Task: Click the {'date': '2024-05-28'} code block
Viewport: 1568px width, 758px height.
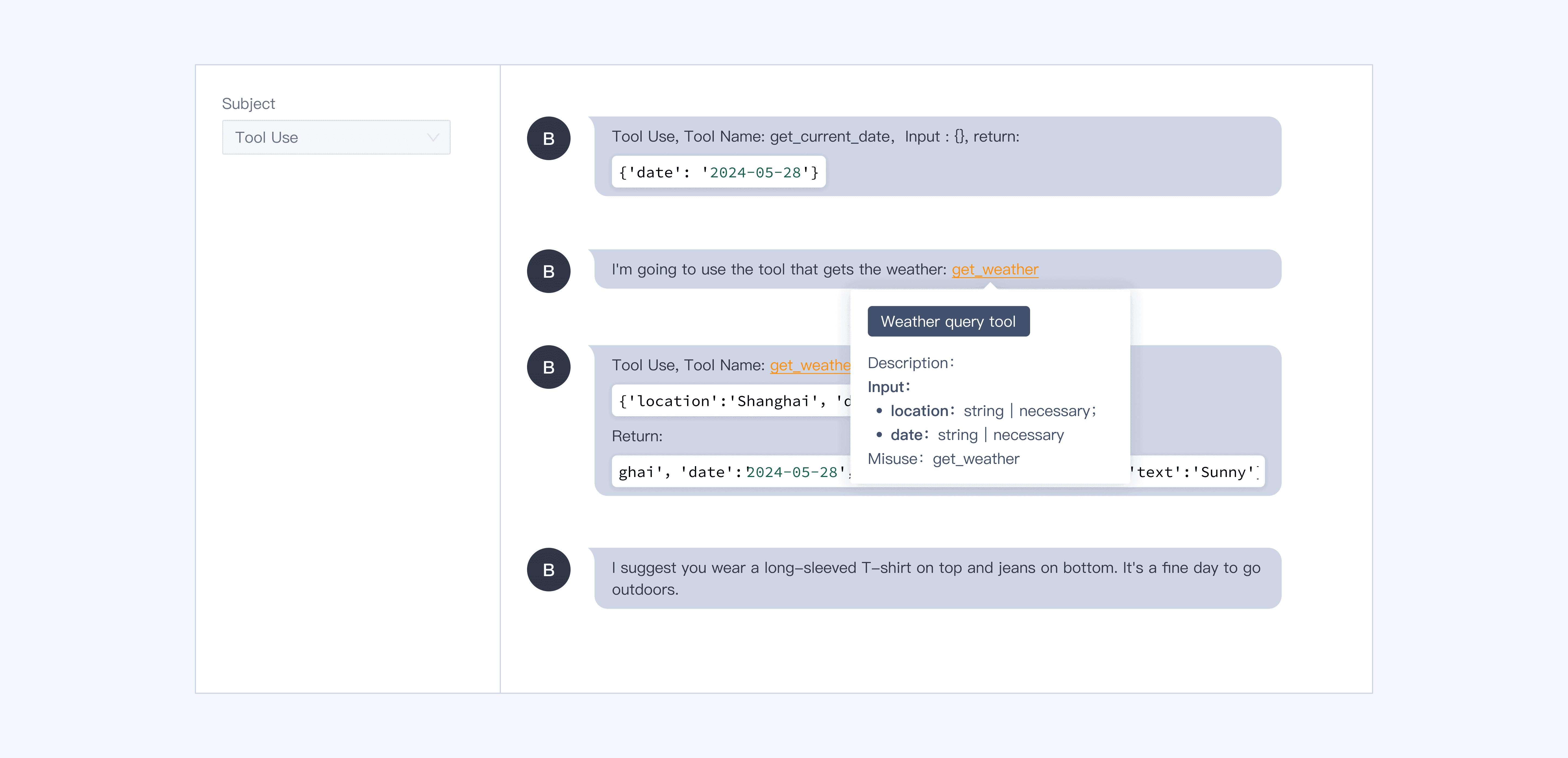Action: tap(718, 172)
